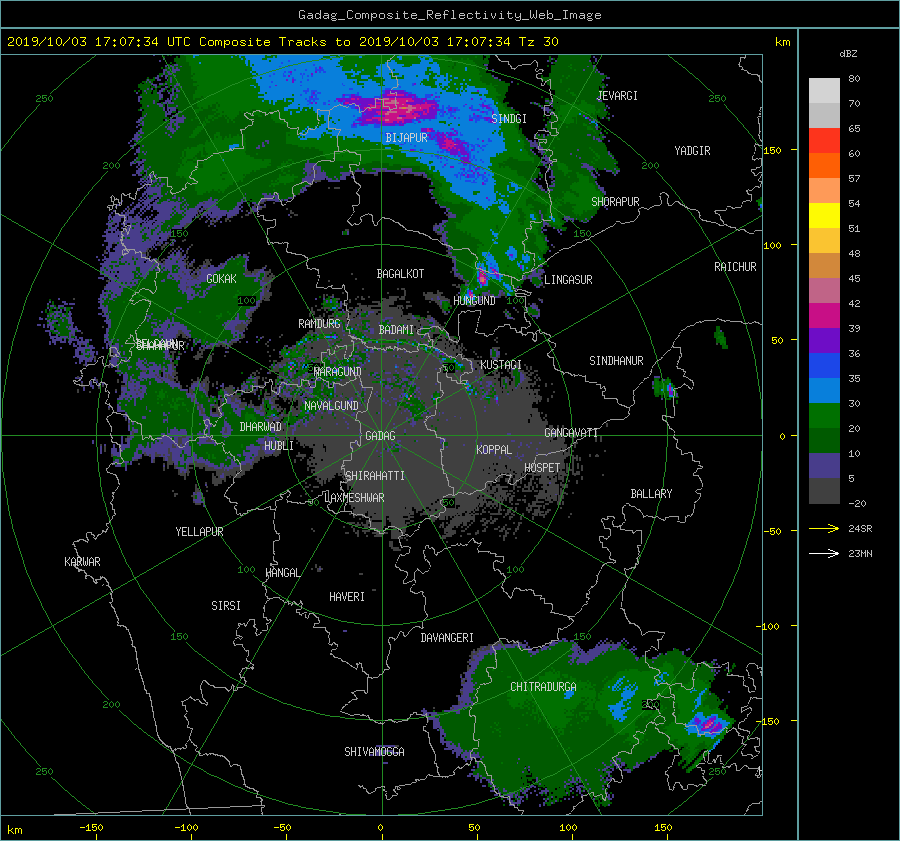
Task: Click the HANGAL city label
Action: point(282,572)
